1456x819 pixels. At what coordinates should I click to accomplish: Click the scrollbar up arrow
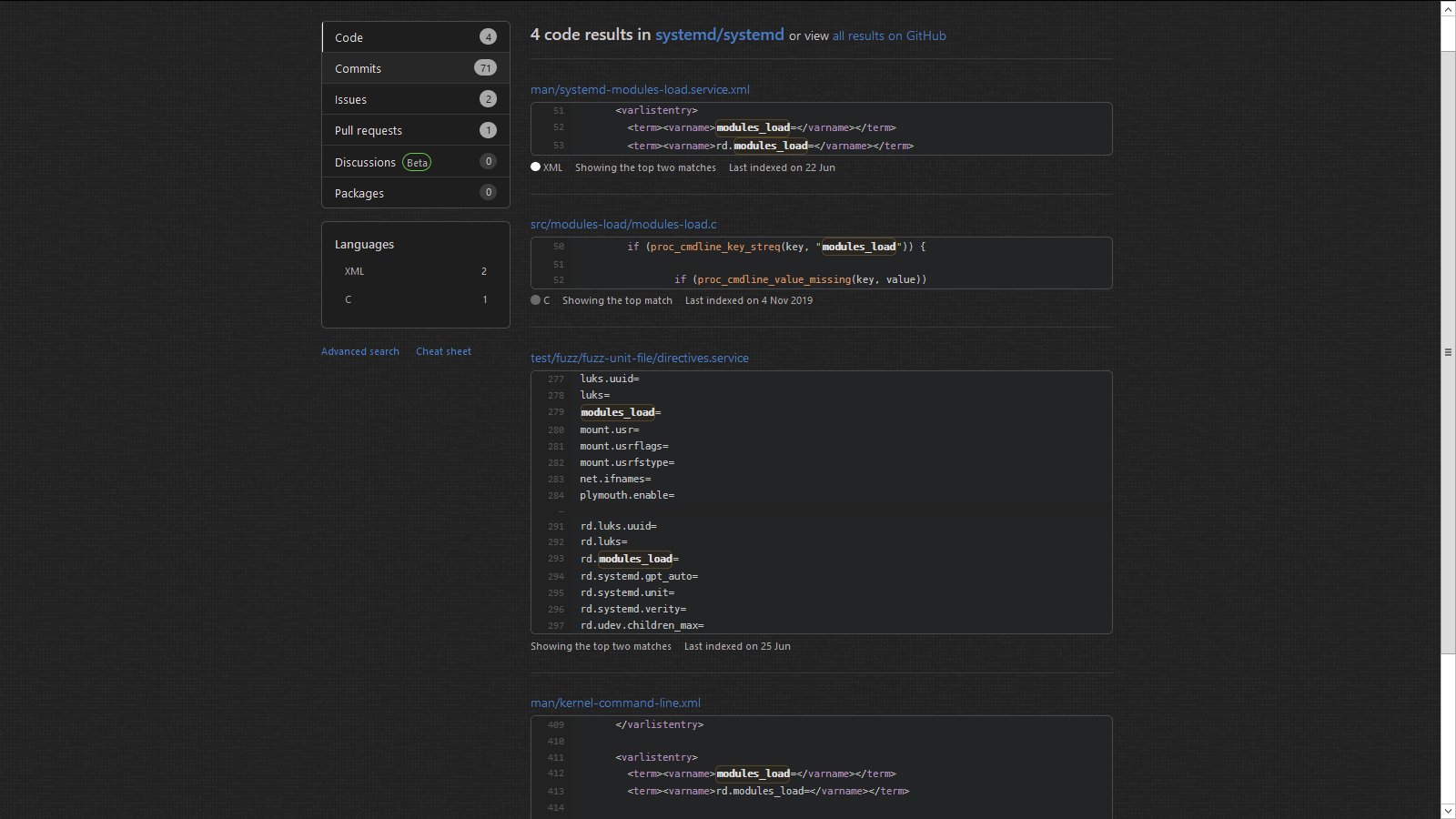click(1448, 8)
